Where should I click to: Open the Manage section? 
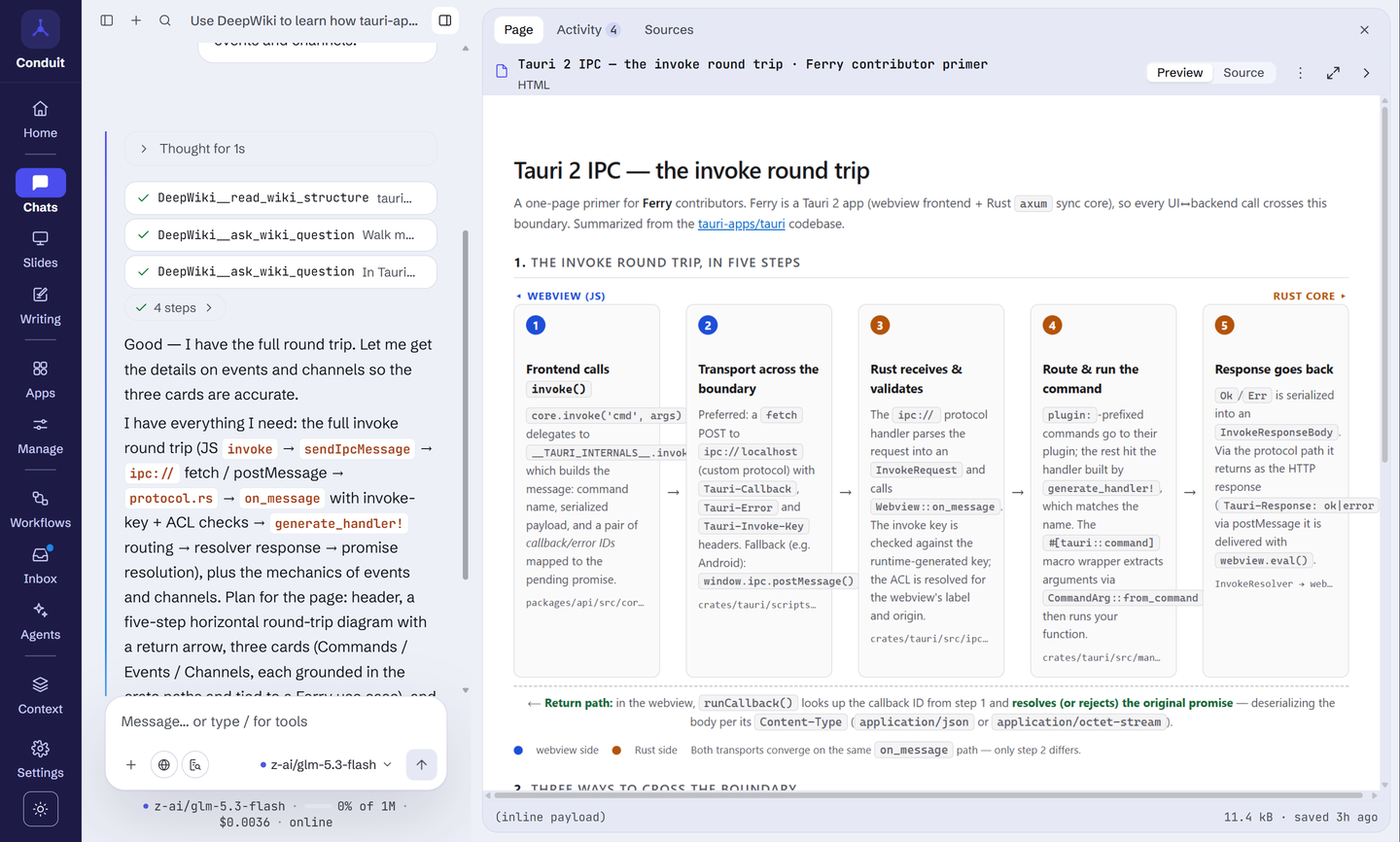pos(40,436)
